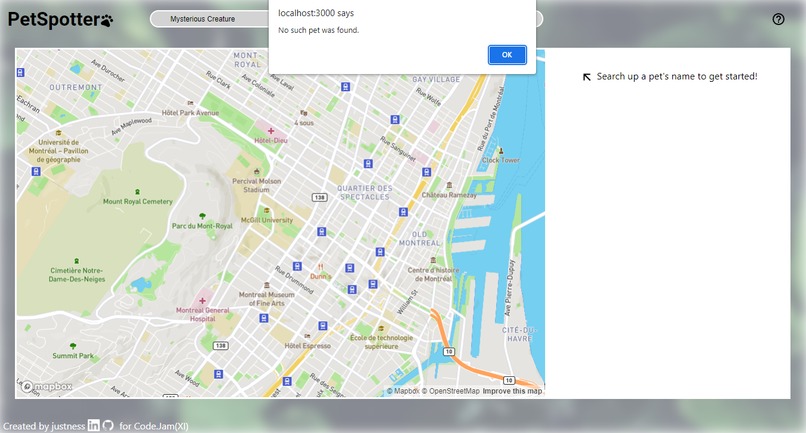Open the Mapbox attribution link

(x=403, y=391)
